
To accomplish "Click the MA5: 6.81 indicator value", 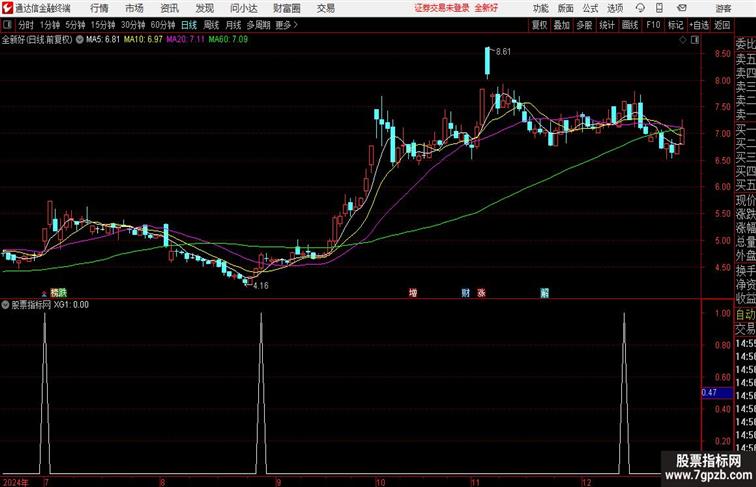I will (x=103, y=40).
